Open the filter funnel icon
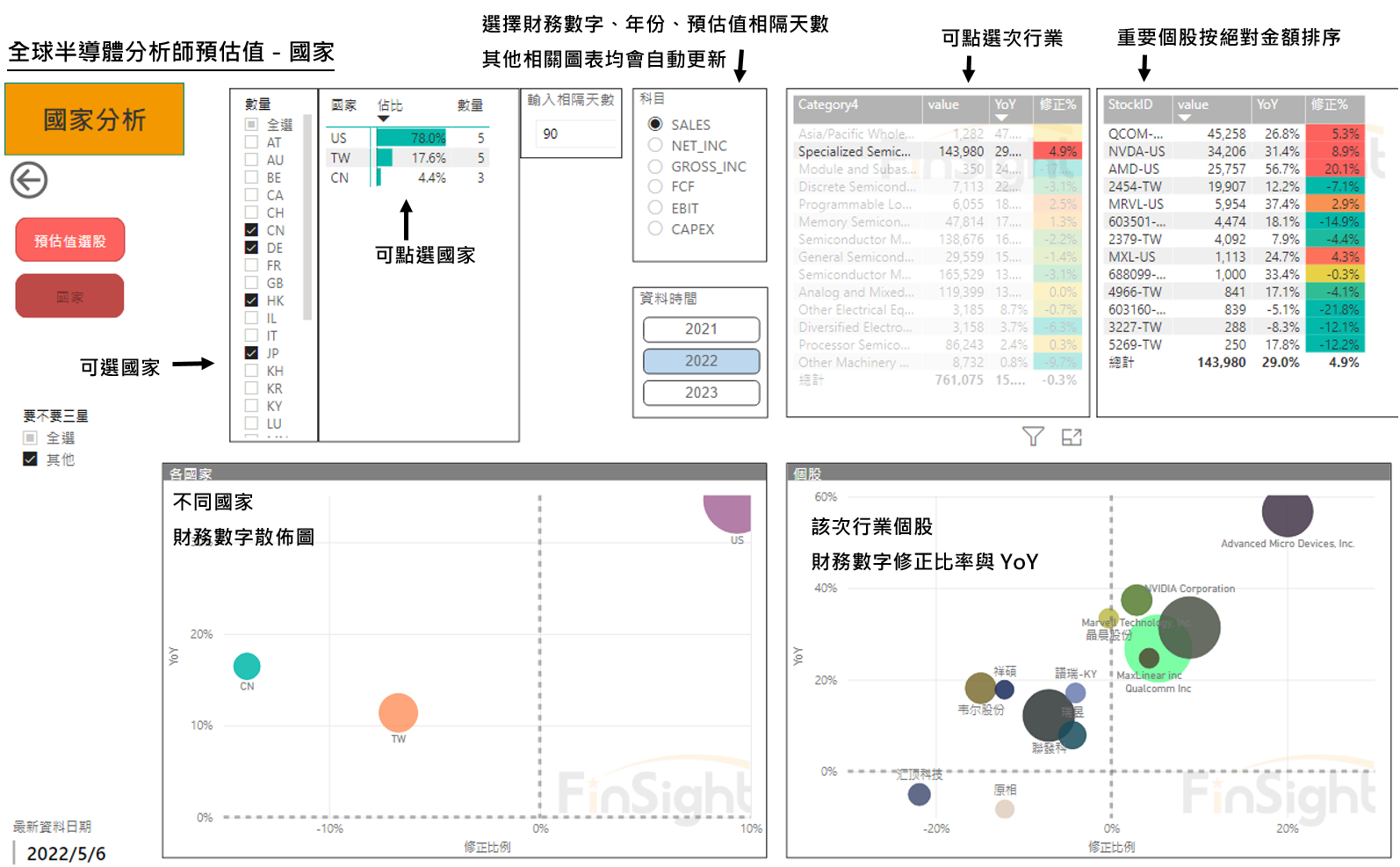The height and width of the screenshot is (867, 1400). tap(1033, 437)
